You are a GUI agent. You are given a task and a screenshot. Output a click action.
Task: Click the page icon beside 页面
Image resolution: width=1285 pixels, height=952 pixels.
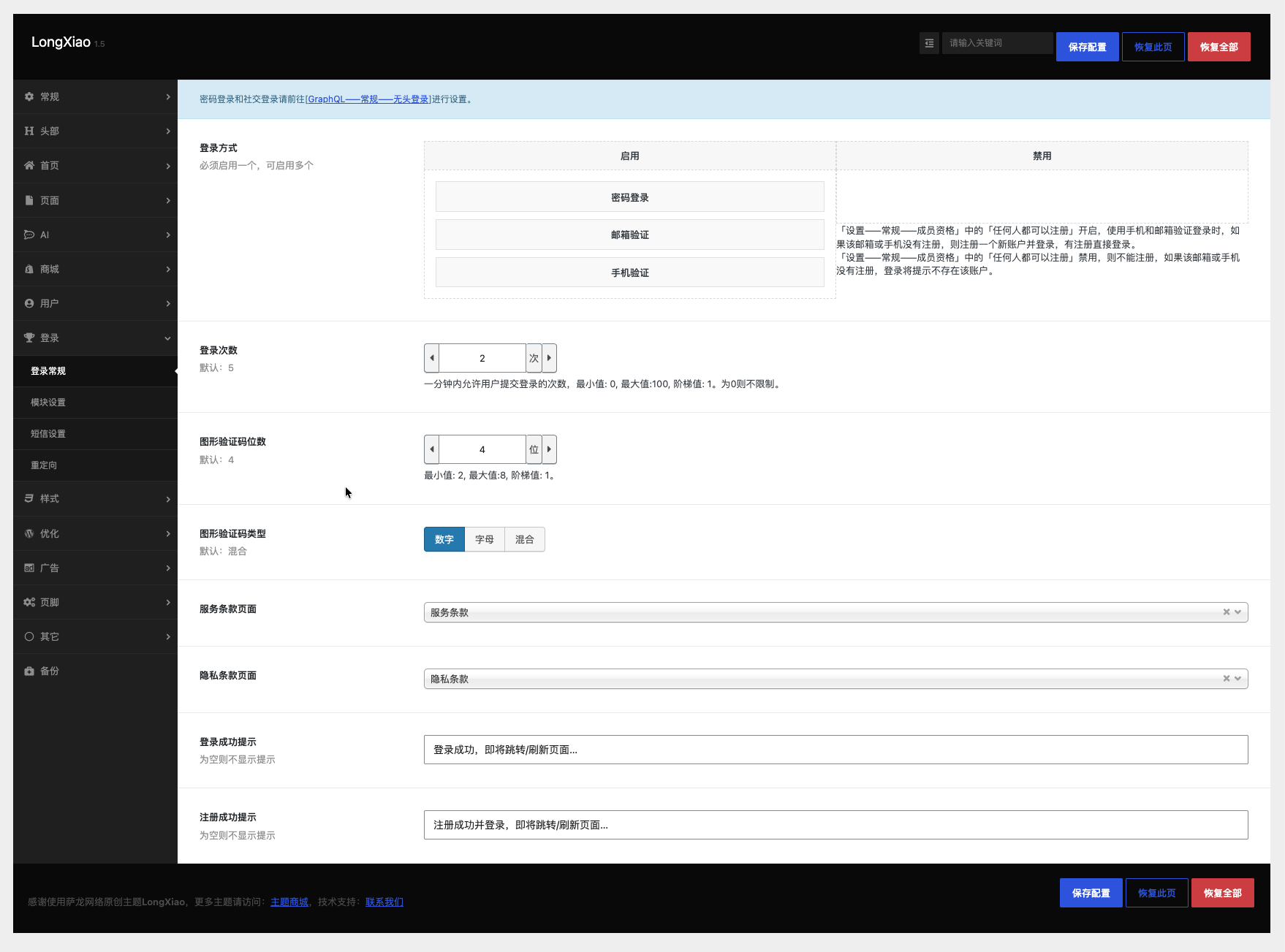point(29,200)
